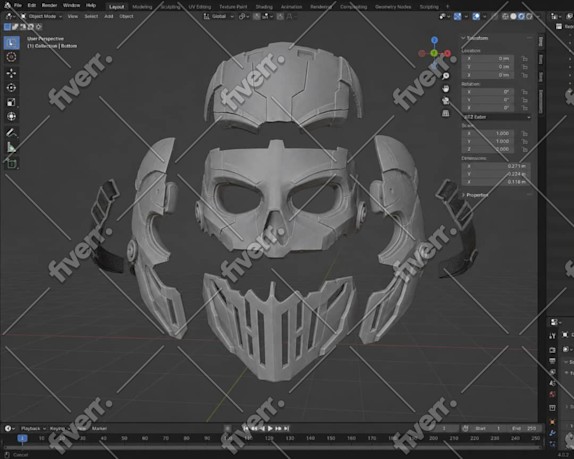Open the Playback dropdown in timeline
574x459 pixels.
coord(33,428)
